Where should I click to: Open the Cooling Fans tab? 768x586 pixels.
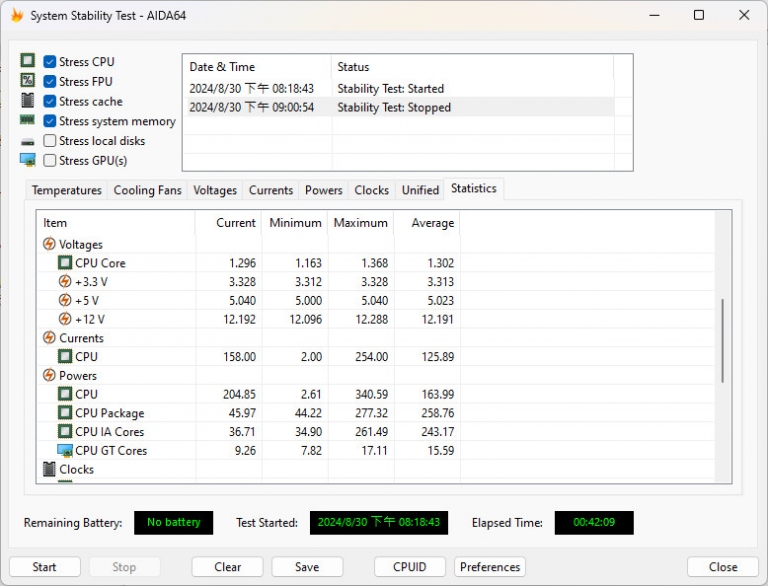pyautogui.click(x=147, y=190)
